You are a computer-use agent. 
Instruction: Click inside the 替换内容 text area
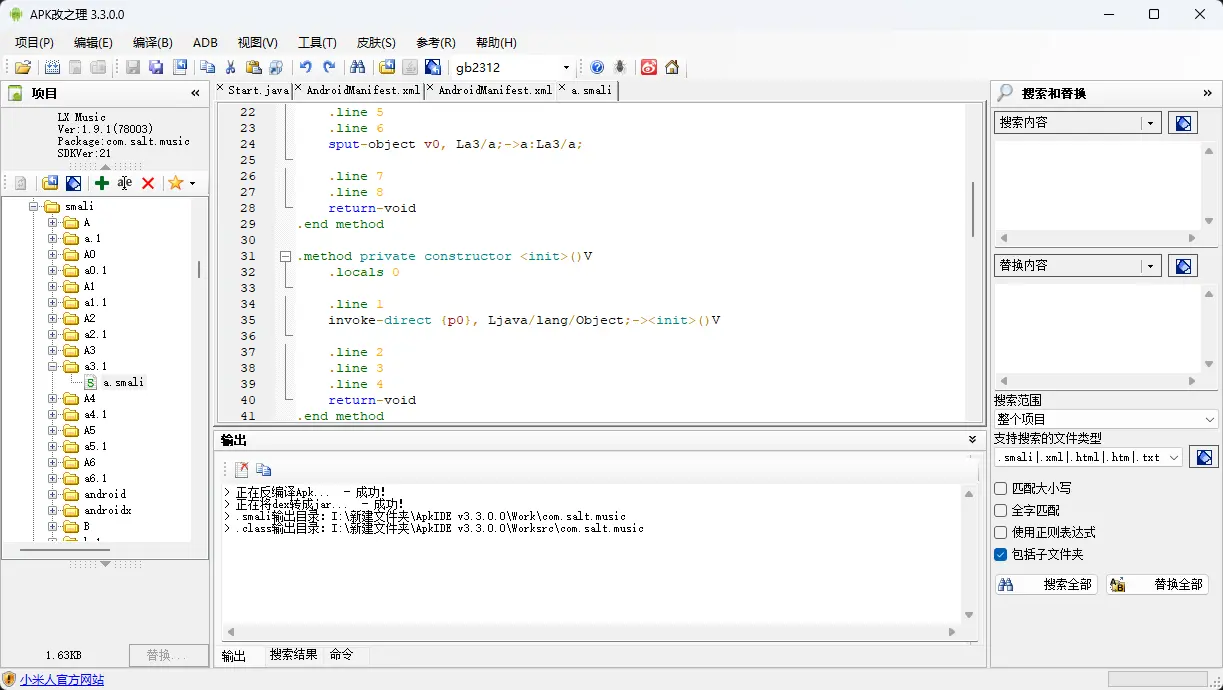(x=1097, y=328)
